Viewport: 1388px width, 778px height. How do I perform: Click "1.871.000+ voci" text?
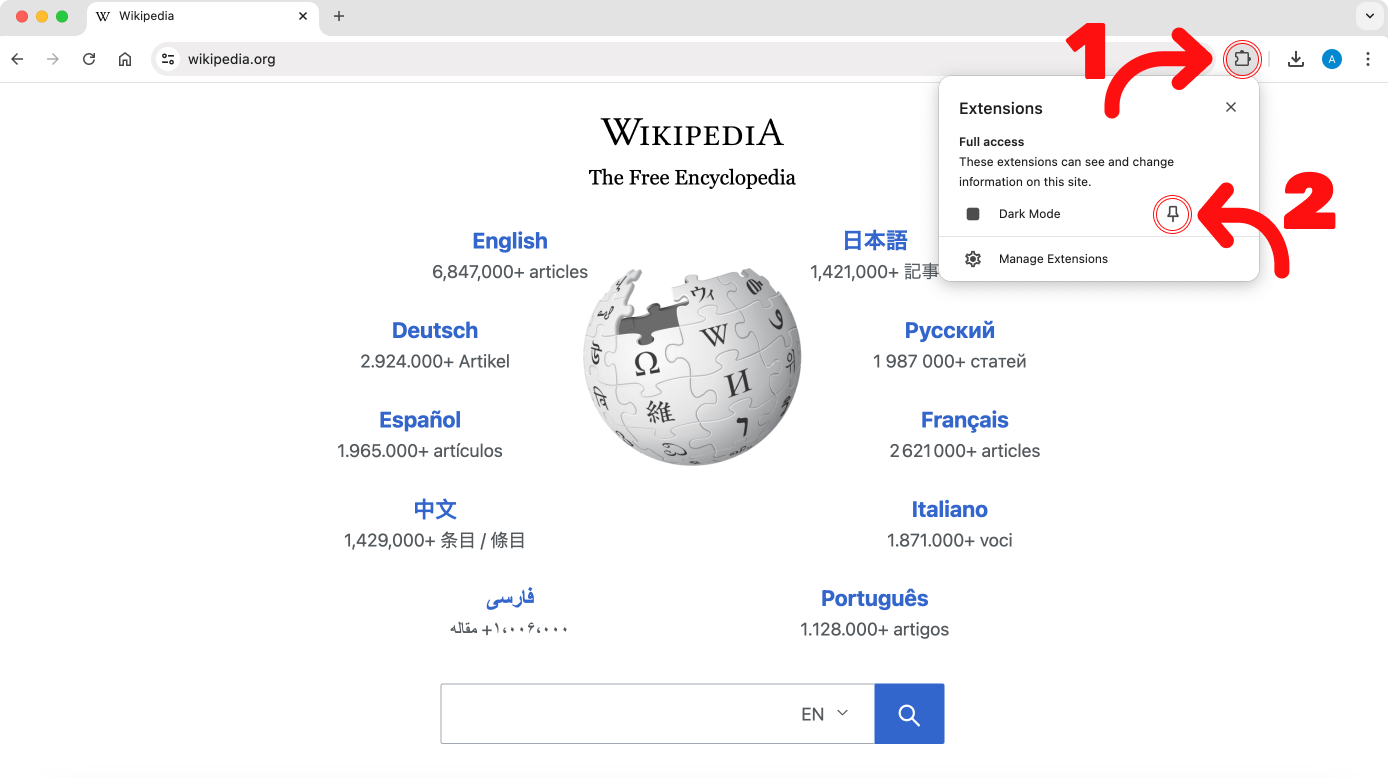pos(950,541)
